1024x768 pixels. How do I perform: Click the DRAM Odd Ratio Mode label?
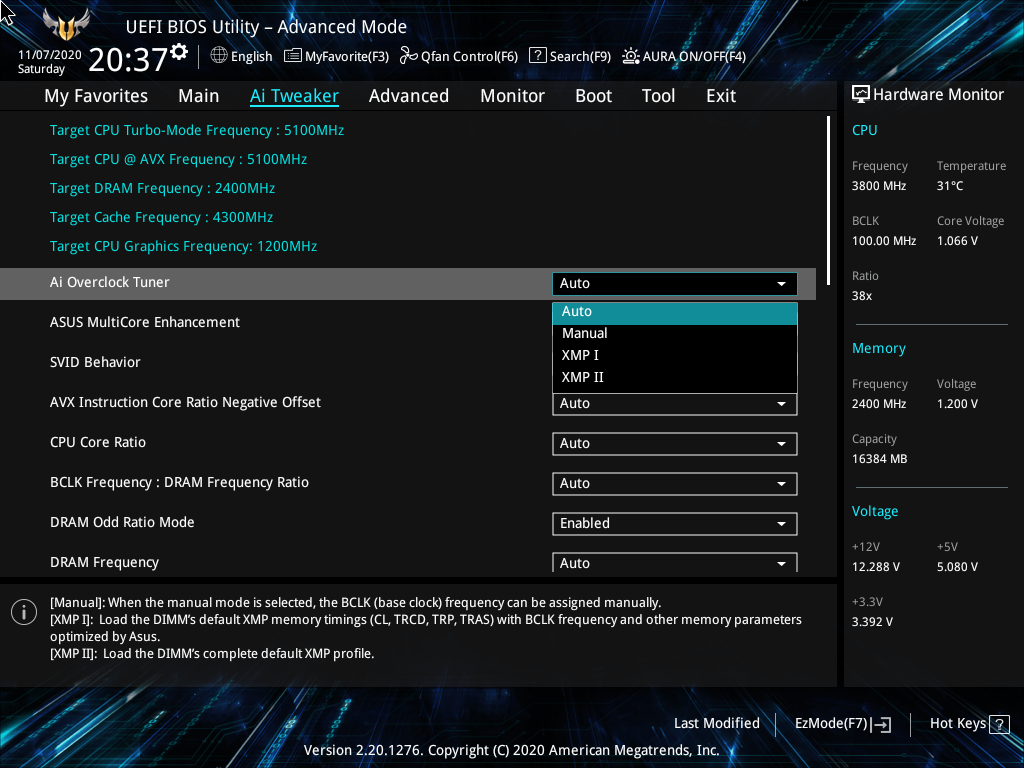pos(122,522)
